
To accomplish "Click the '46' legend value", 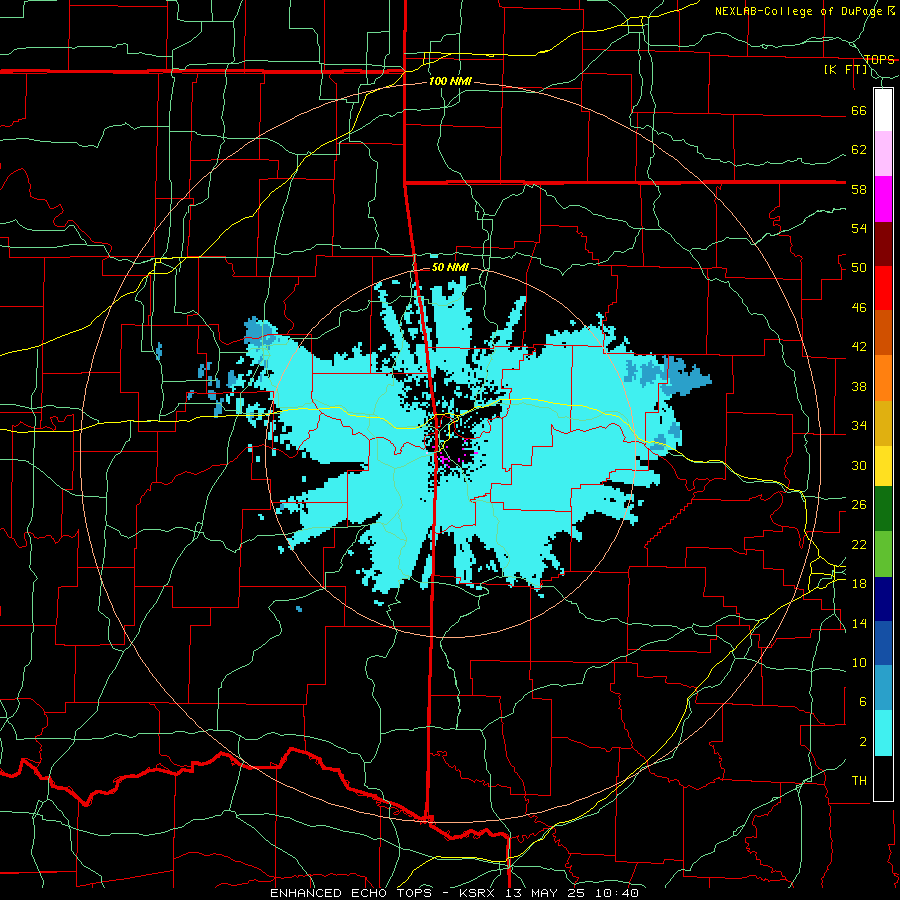I will point(859,308).
